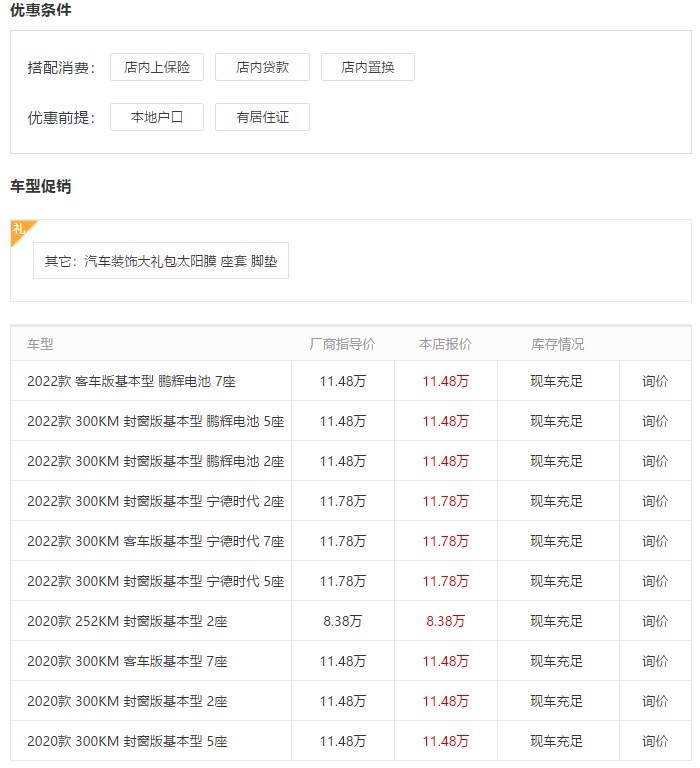700x768 pixels.
Task: Click 询价 for 2020款 252KM 封窗版 2座
Action: click(x=655, y=621)
